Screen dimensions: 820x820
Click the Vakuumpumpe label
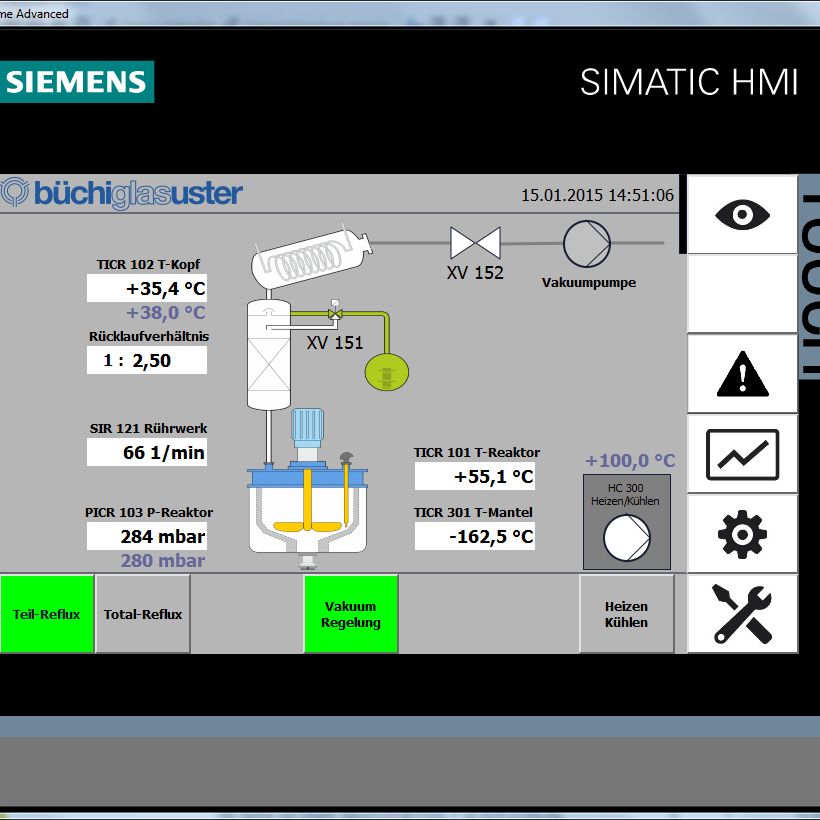click(x=589, y=283)
